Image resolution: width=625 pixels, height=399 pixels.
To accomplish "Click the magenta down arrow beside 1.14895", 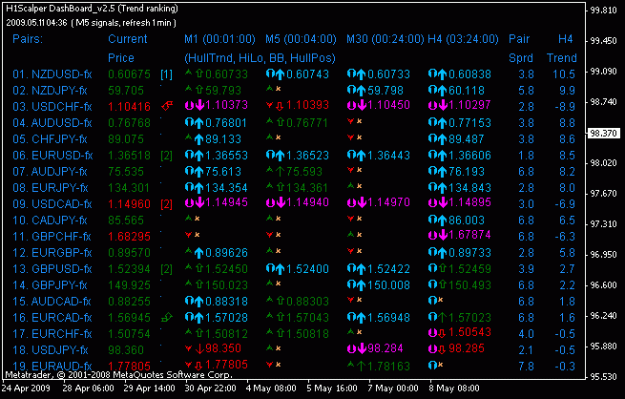I will (x=442, y=203).
